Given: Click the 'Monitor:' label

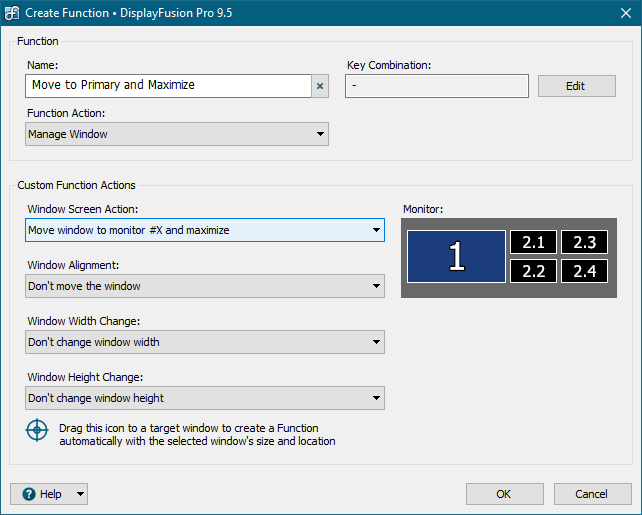Looking at the screenshot, I should [x=423, y=209].
